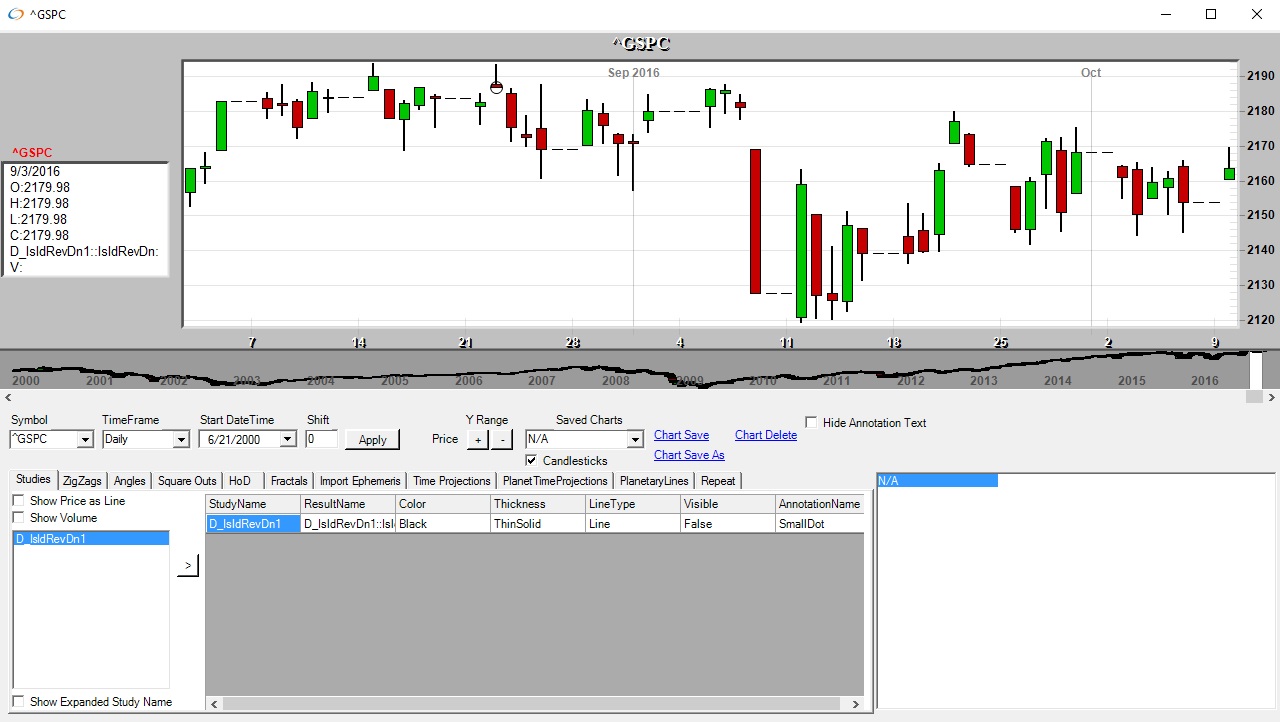Click the app icon in title bar
Viewport: 1280px width, 722px height.
15,15
